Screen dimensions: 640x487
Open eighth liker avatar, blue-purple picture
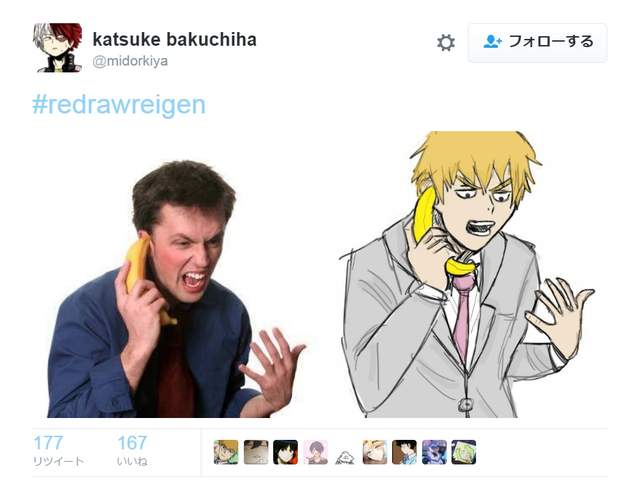434,452
